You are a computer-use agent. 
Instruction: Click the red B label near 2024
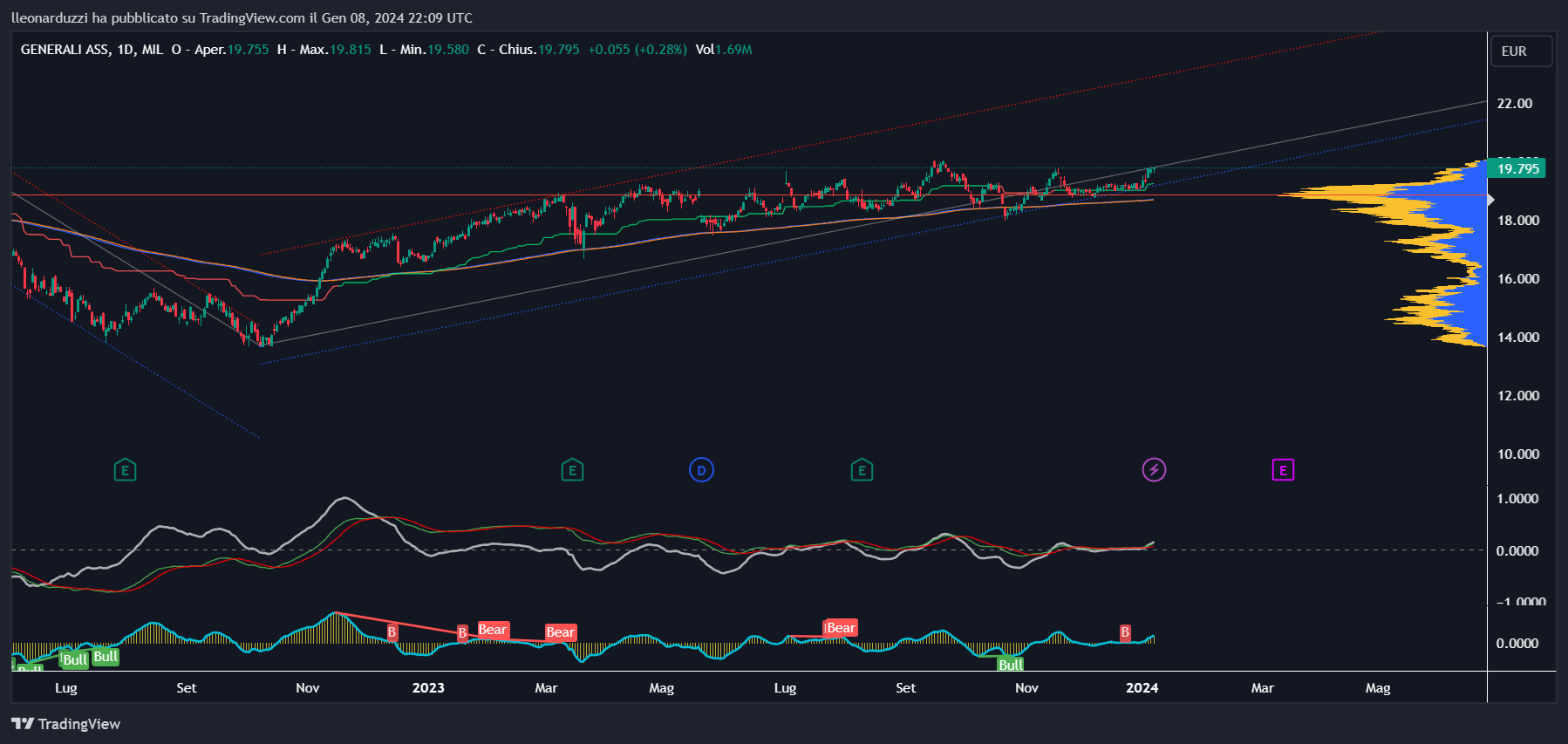(x=1125, y=632)
